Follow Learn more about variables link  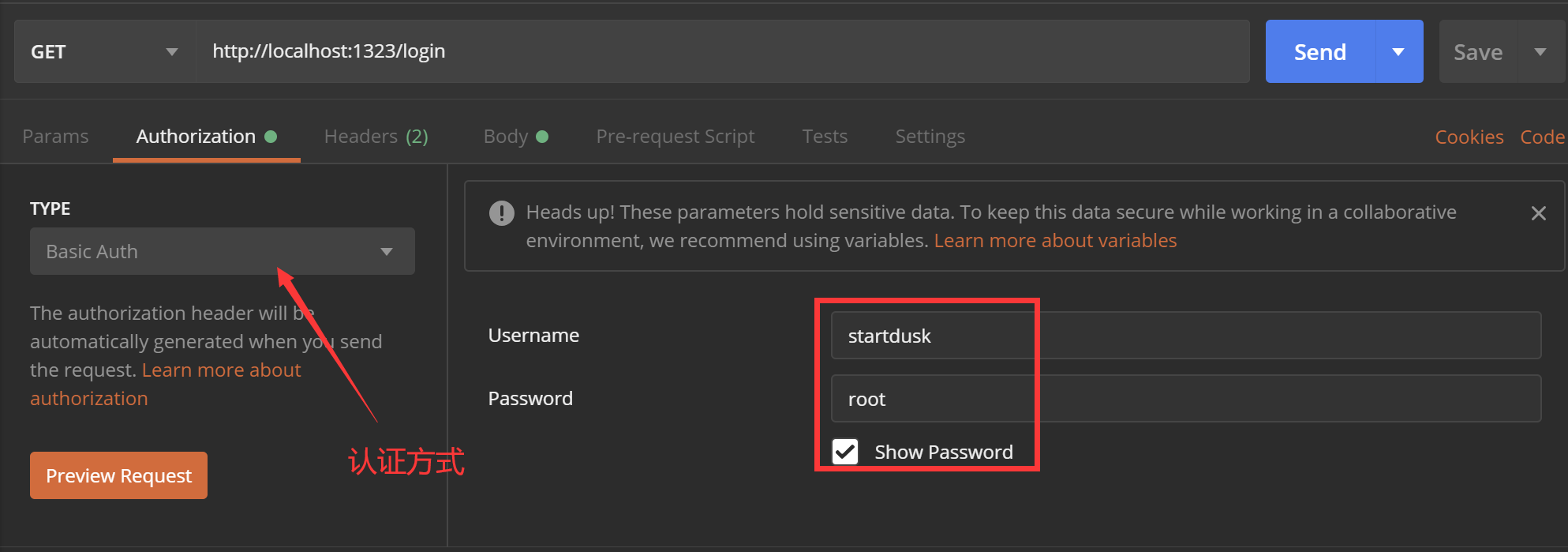click(x=1055, y=240)
